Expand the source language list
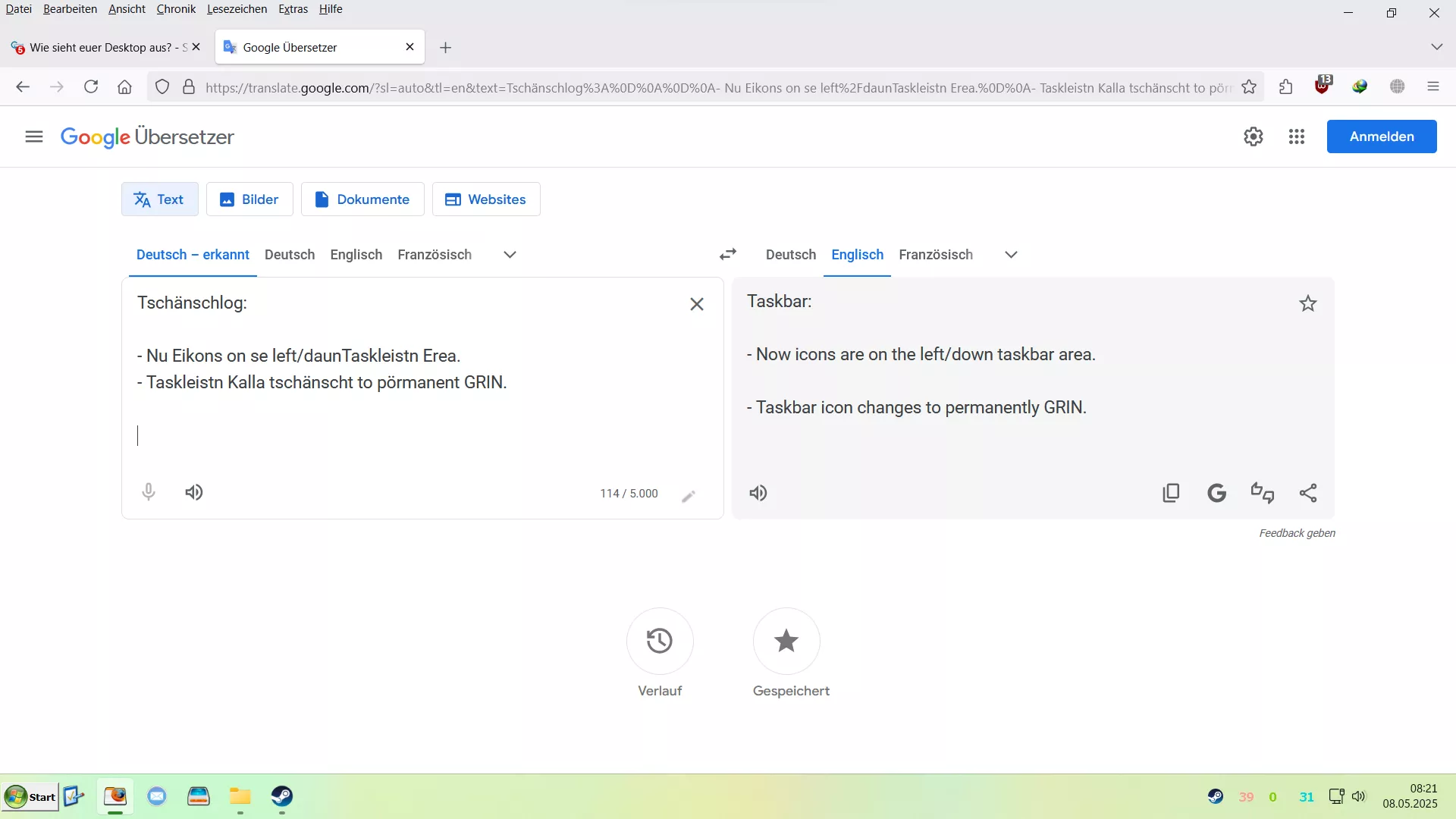 510,255
